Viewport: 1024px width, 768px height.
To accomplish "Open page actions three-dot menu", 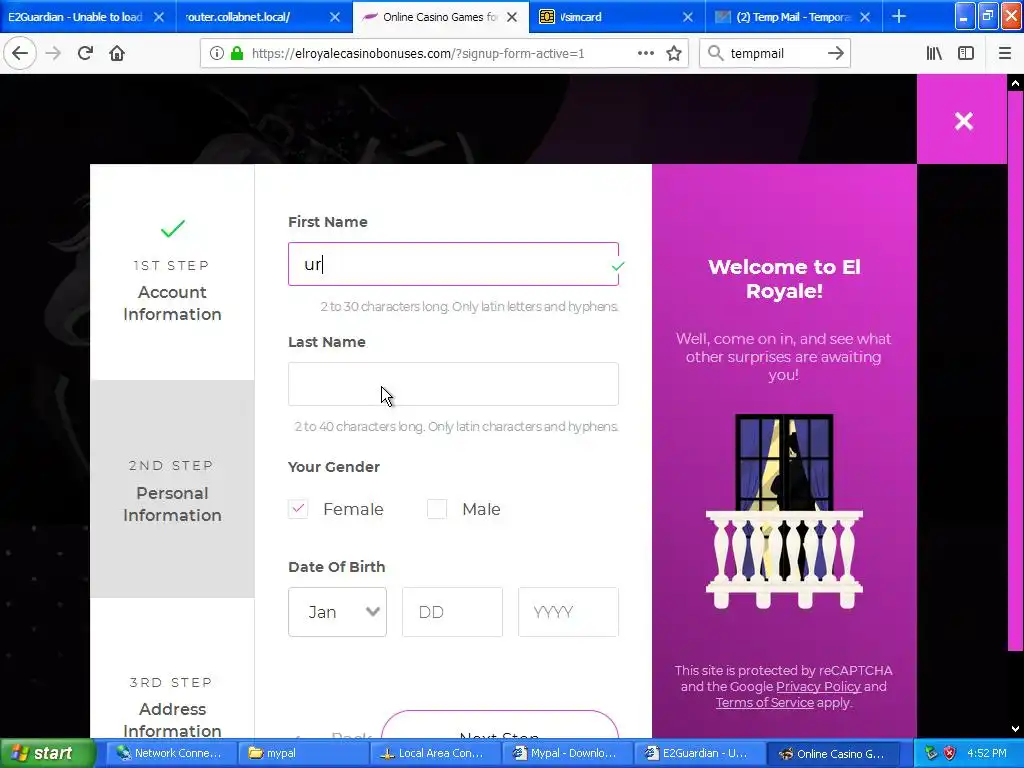I will point(645,53).
